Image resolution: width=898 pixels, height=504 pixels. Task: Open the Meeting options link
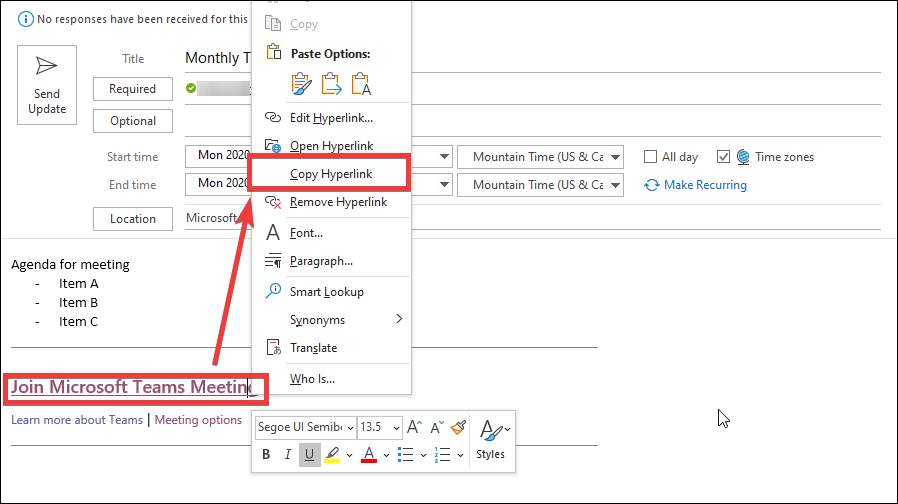click(x=198, y=420)
